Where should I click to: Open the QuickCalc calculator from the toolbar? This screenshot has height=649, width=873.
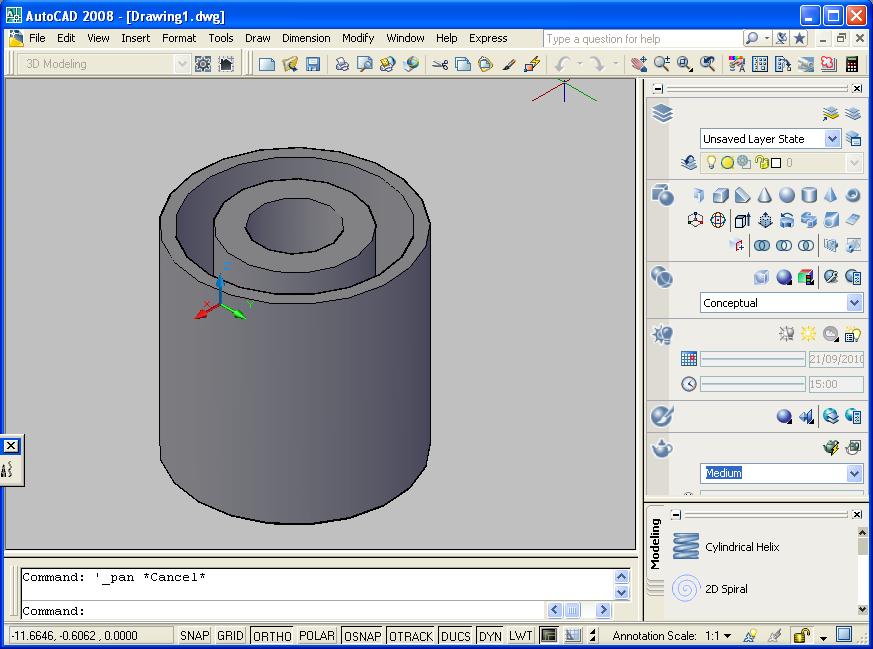click(851, 63)
